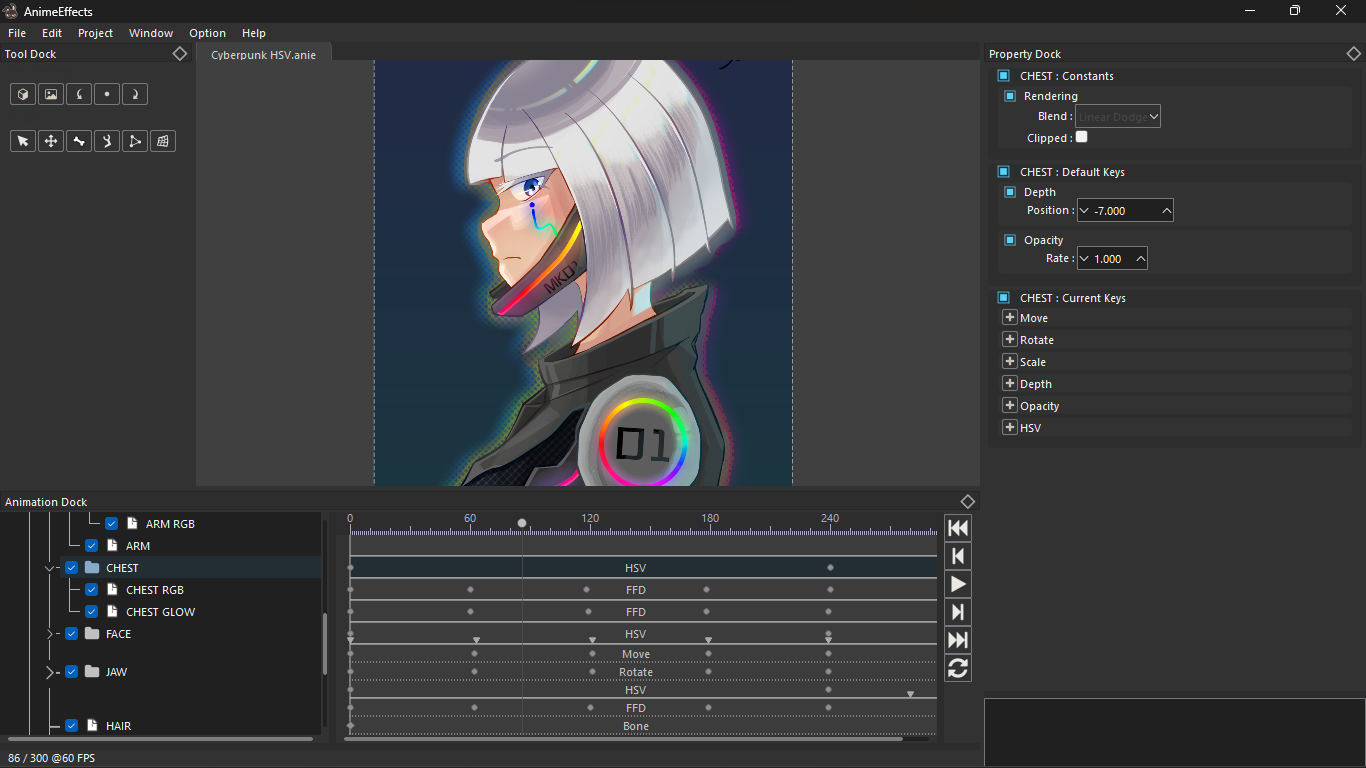This screenshot has height=768, width=1366.
Task: Uncheck the CHEST GLOW layer visibility
Action: pos(91,612)
